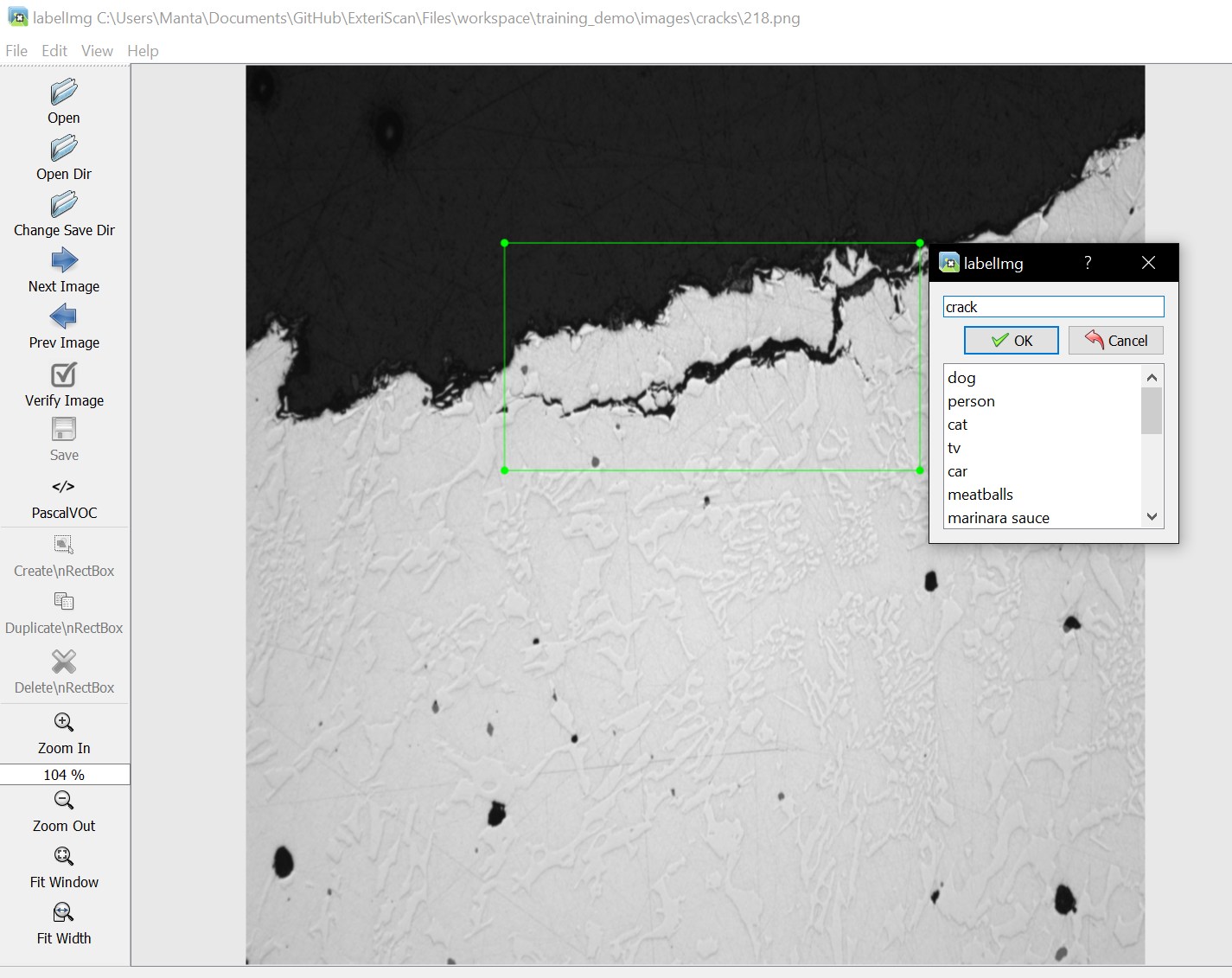Click label list scroll up arrow

(1152, 378)
